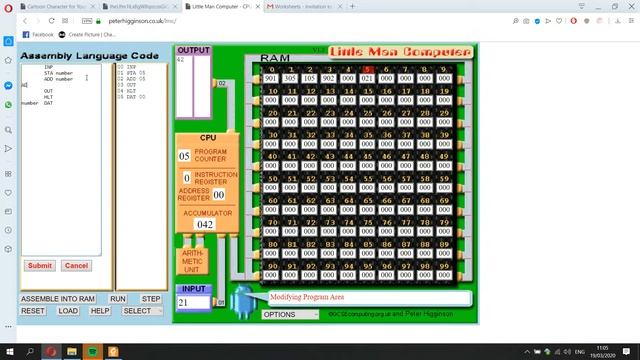
Task: Click the accumulator value 042
Action: coord(205,224)
